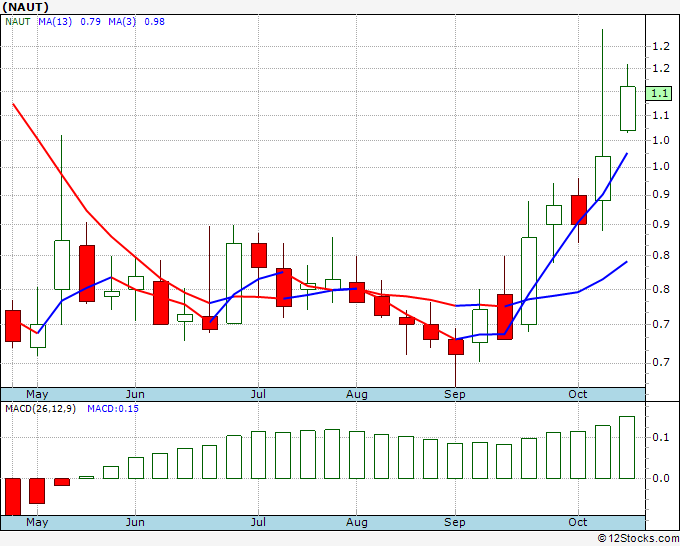Click Oct on the MACD panel time axis
The height and width of the screenshot is (546, 680).
coord(578,522)
